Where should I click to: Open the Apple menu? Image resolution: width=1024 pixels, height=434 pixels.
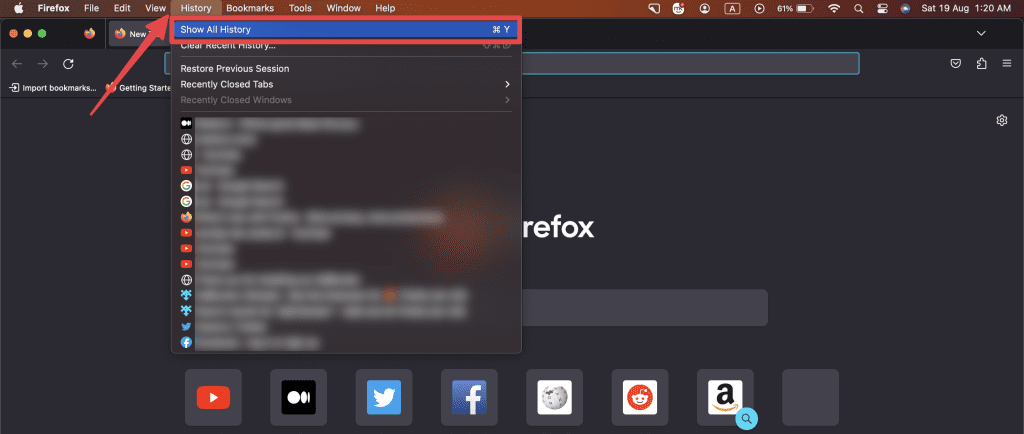click(x=18, y=8)
